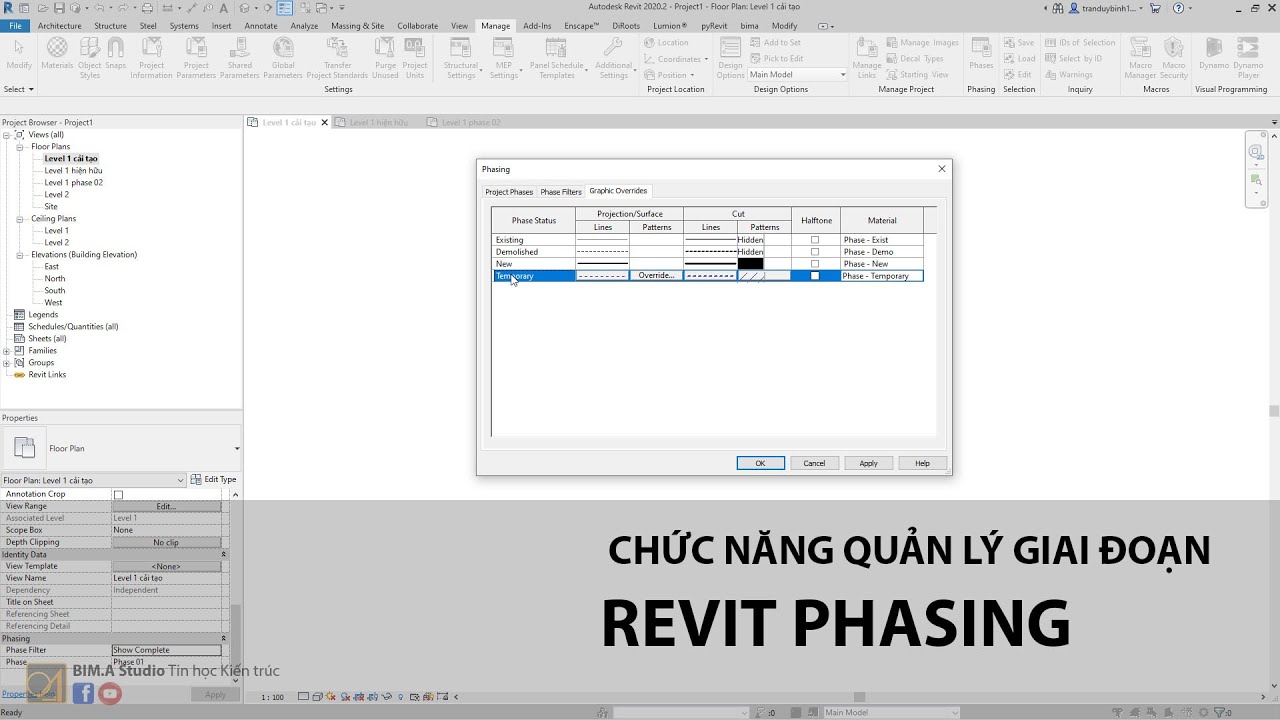The image size is (1280, 720).
Task: Toggle Halftone checkbox for Demolished phase status
Action: click(815, 252)
